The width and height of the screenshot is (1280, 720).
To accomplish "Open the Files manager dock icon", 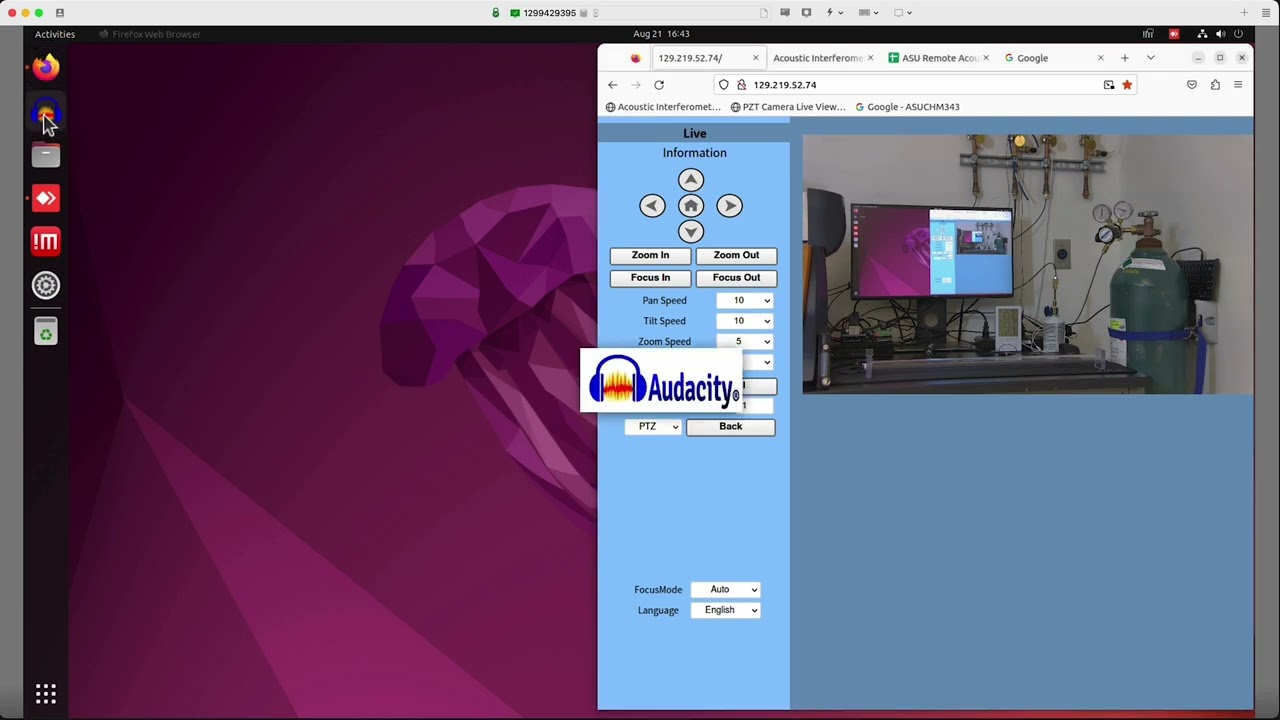I will 45,155.
